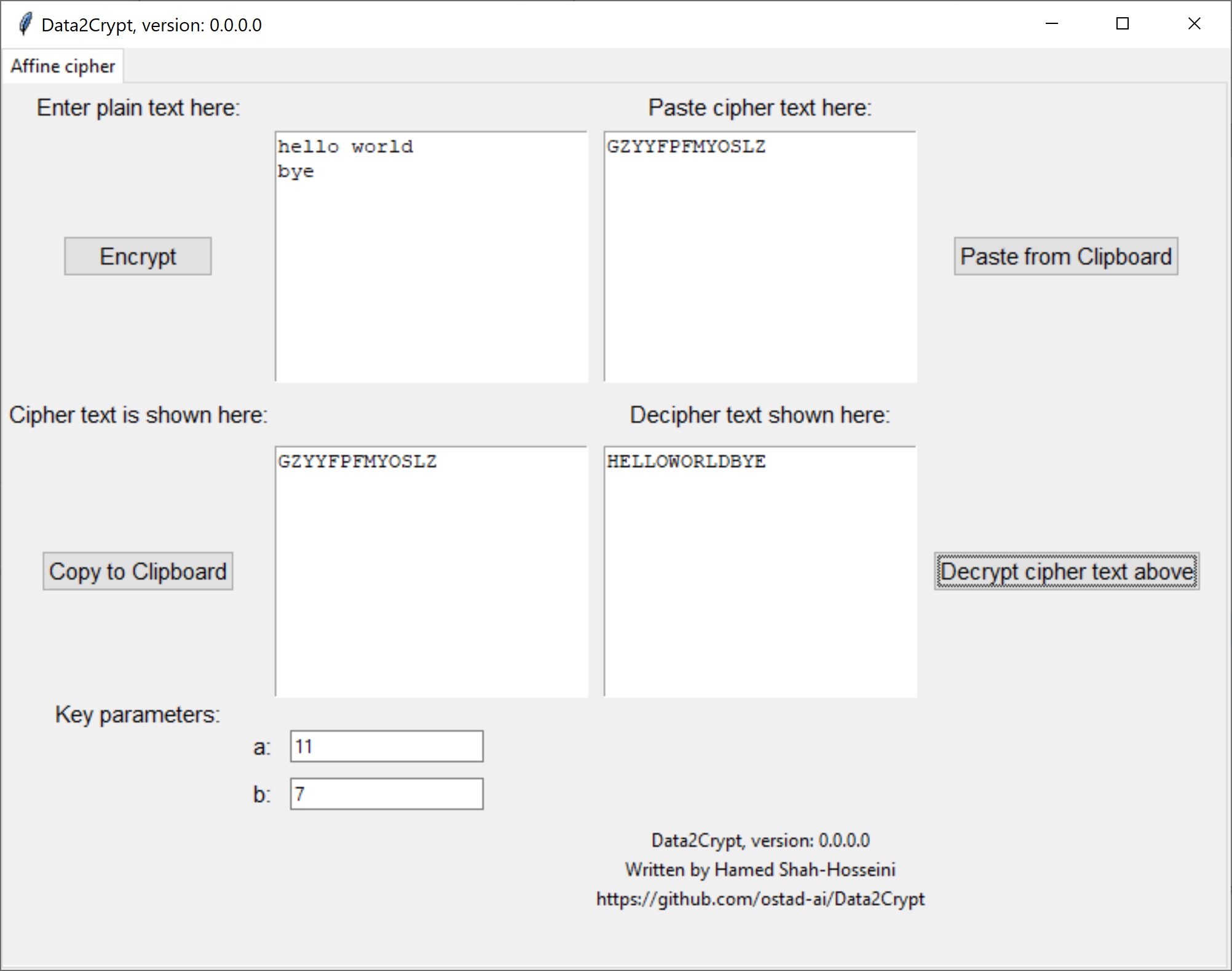
Task: Click in the paste cipher text box
Action: point(760,277)
